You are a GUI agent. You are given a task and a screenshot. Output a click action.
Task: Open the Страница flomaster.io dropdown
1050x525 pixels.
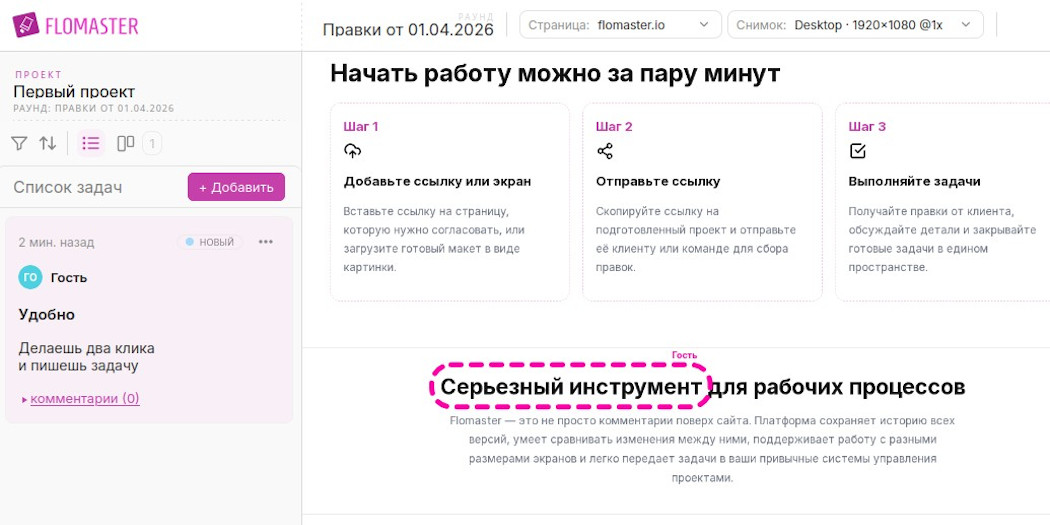coord(620,25)
